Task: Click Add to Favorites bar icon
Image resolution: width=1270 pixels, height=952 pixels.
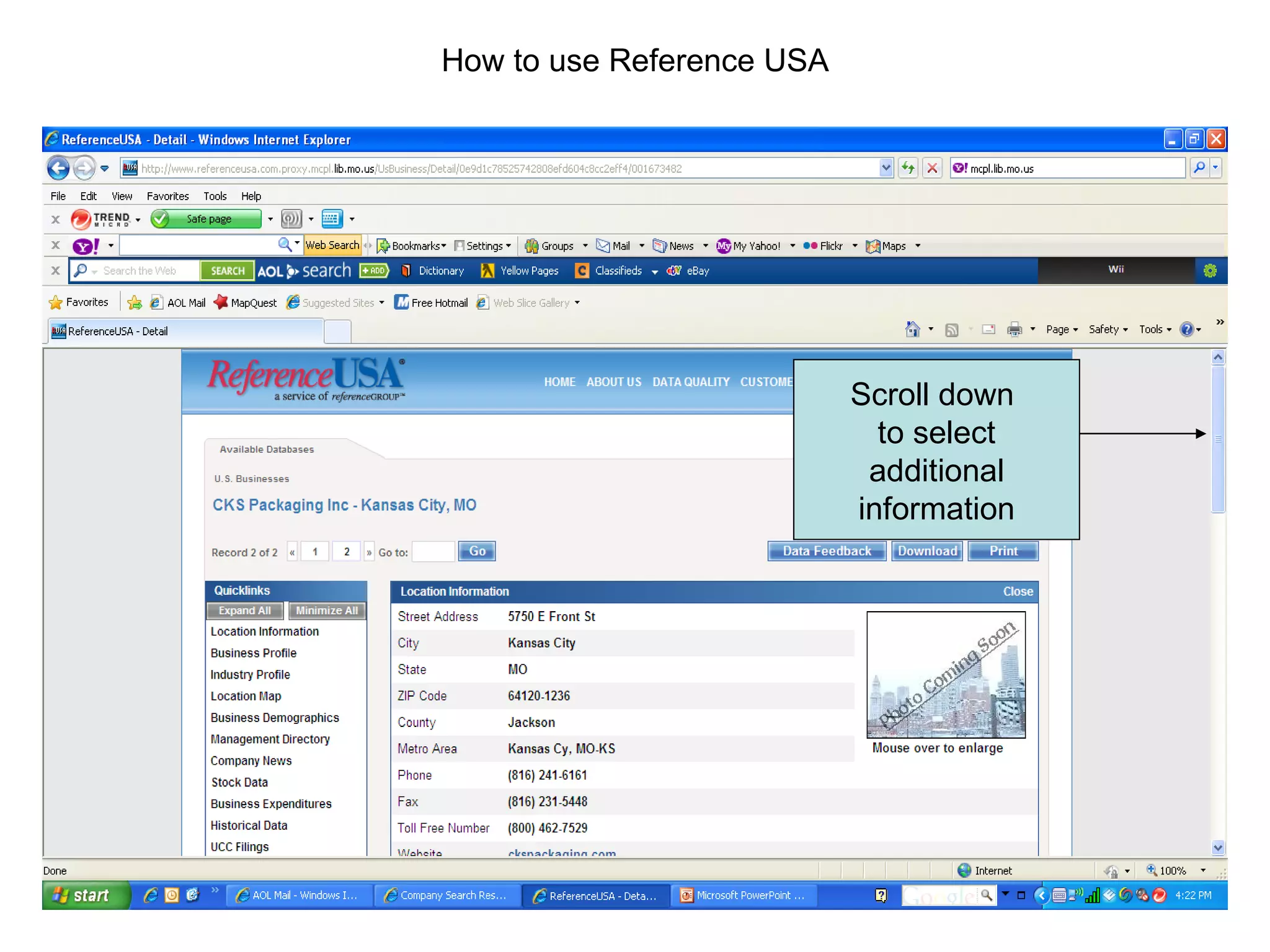Action: click(x=135, y=302)
